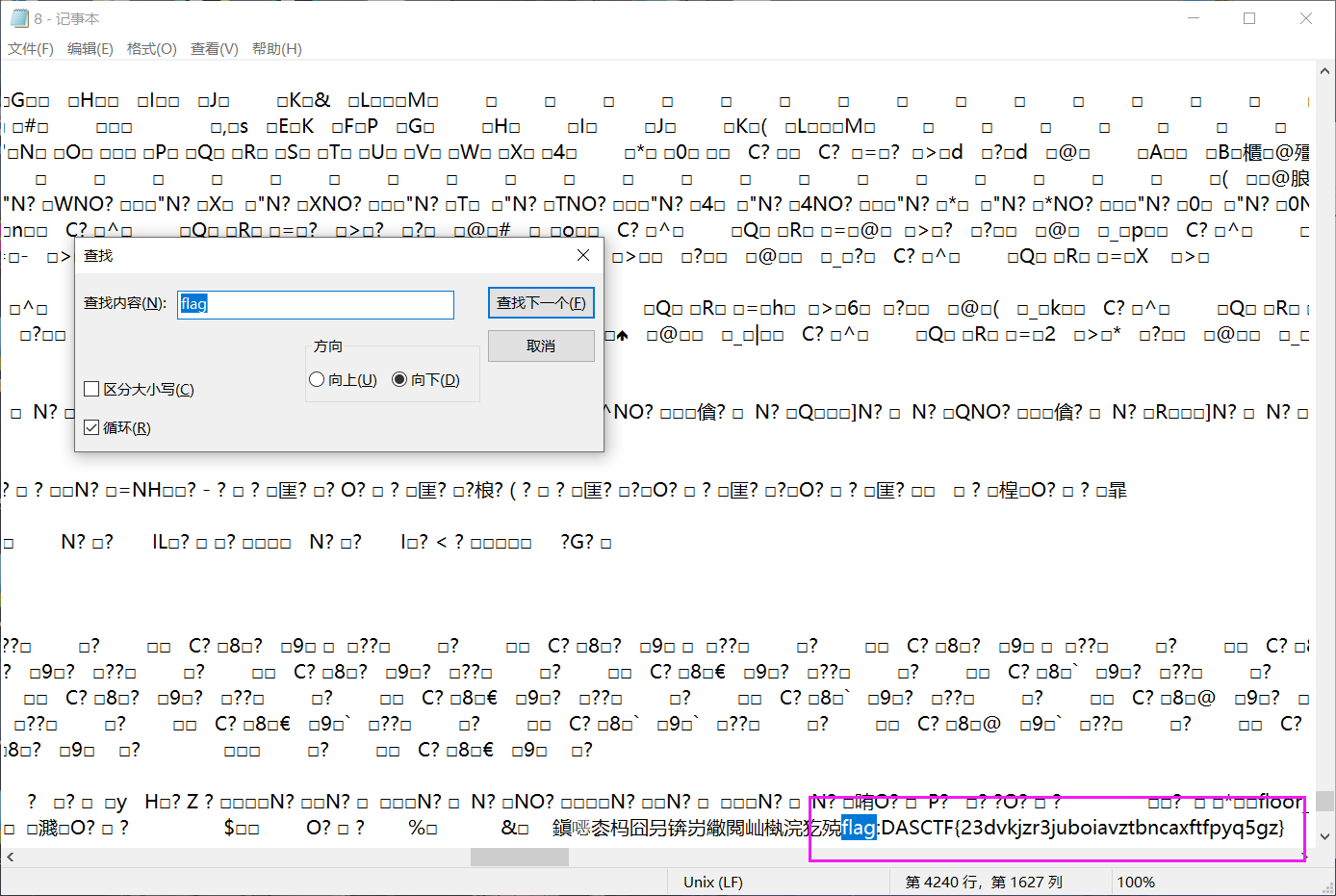Open the 格式(O) menu

point(152,49)
